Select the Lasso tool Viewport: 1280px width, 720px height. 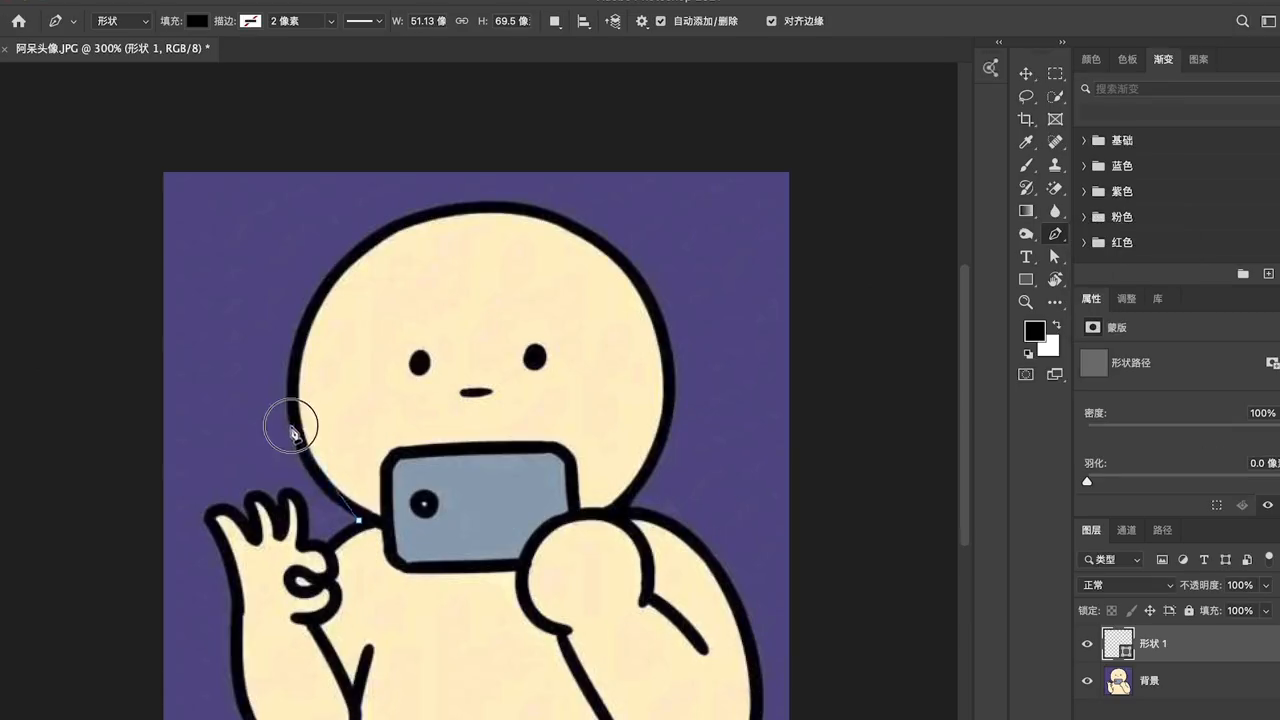coord(1026,97)
